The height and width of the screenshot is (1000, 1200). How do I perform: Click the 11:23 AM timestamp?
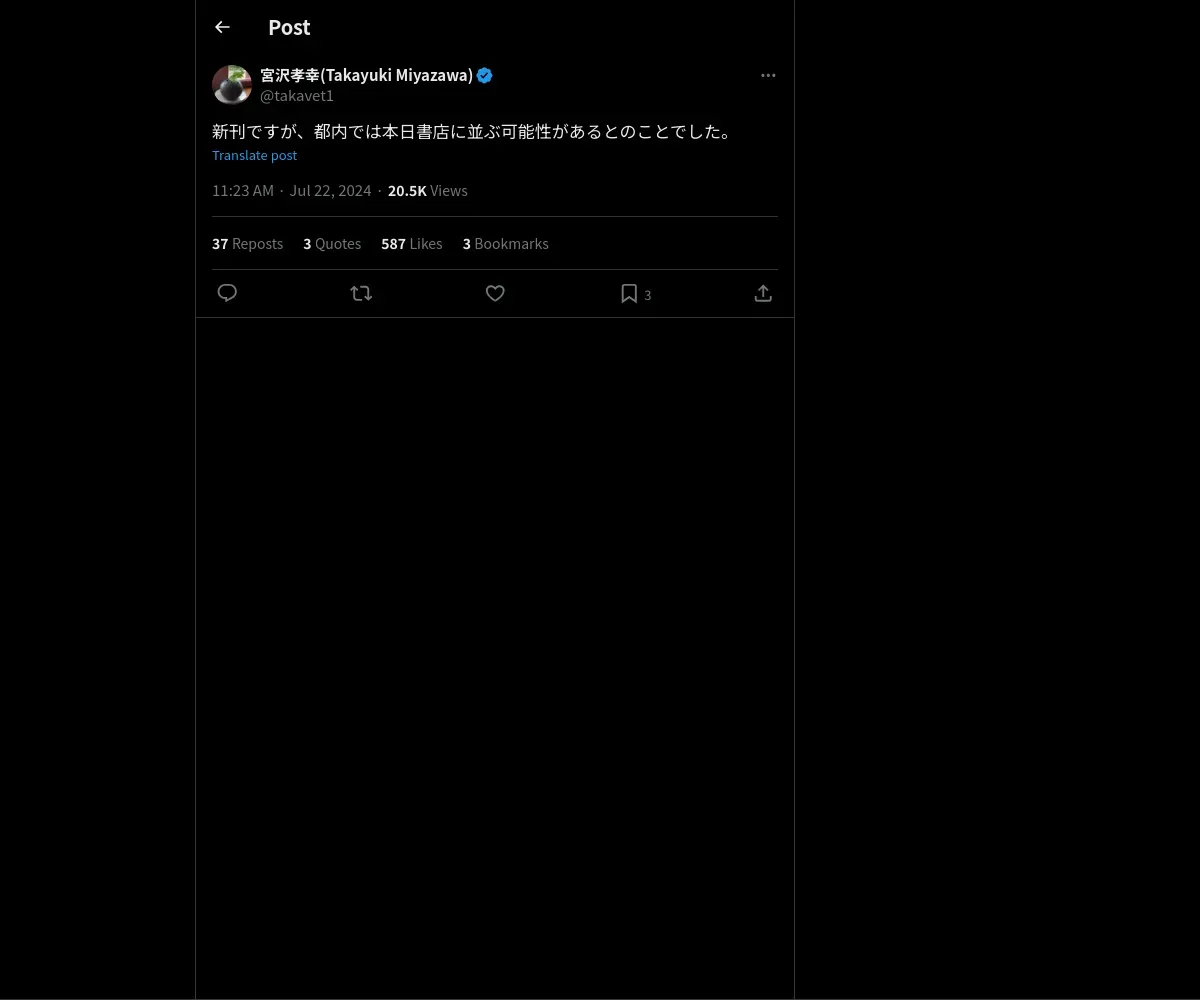pos(243,190)
